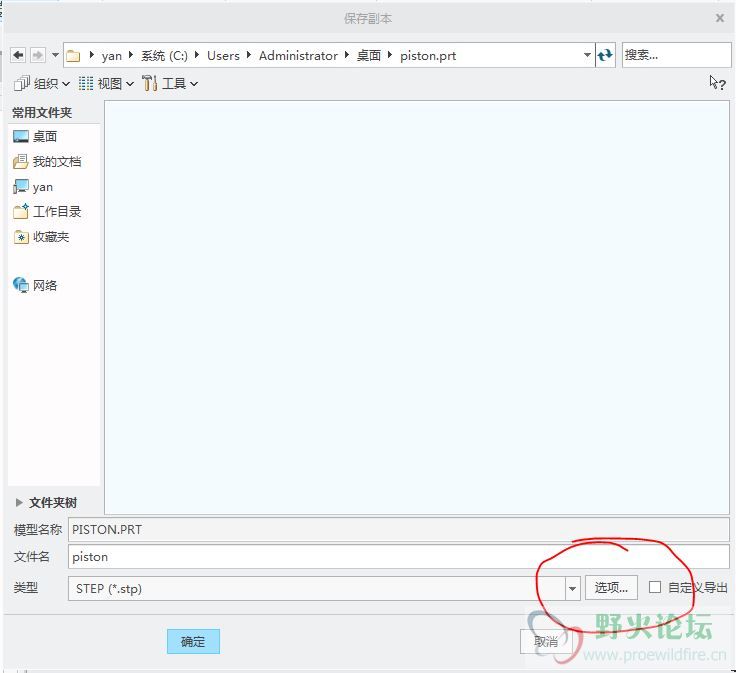Select 系统 (C:) in the path breadcrumb
Viewport: 736px width, 673px height.
164,56
